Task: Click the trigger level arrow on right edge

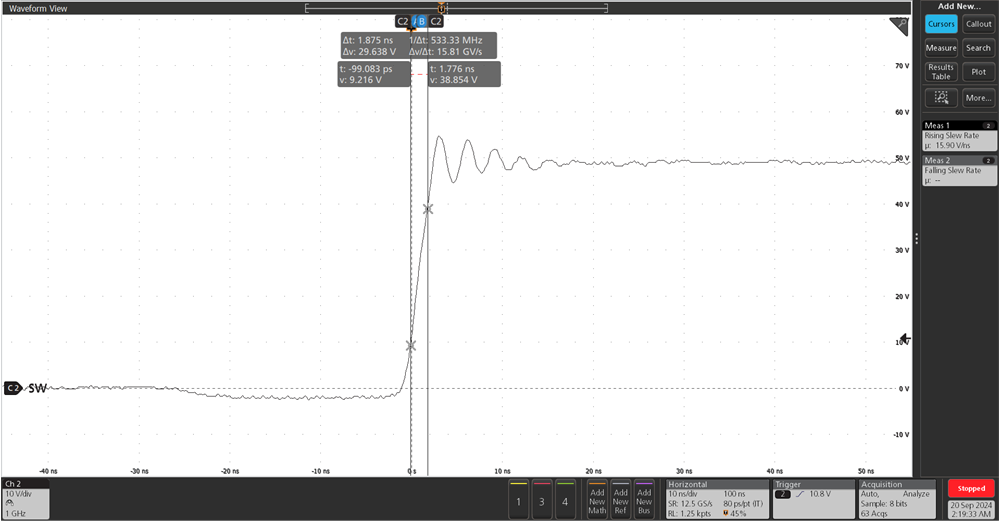Action: [x=905, y=340]
